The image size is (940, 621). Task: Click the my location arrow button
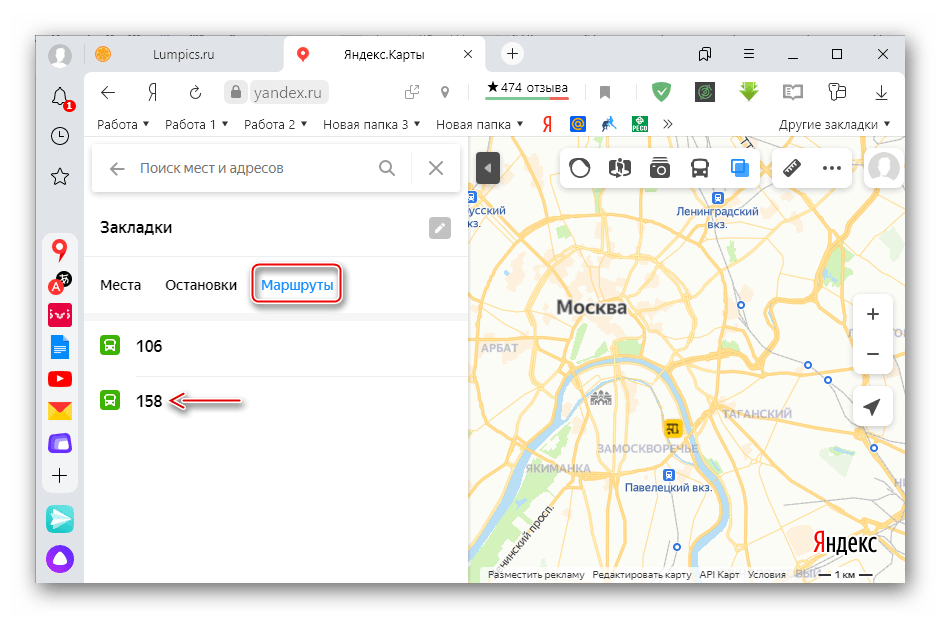coord(872,407)
